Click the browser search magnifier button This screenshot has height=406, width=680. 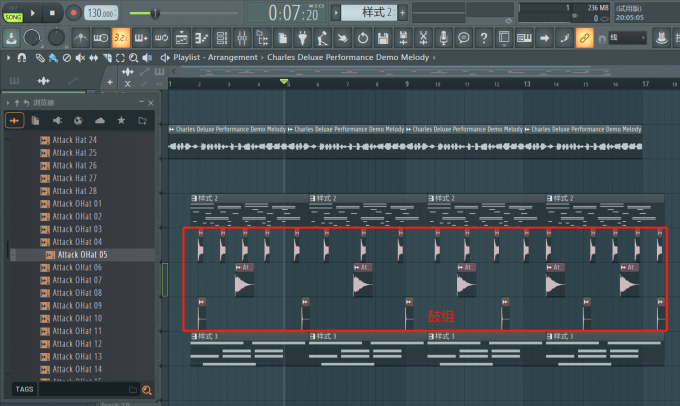[147, 390]
